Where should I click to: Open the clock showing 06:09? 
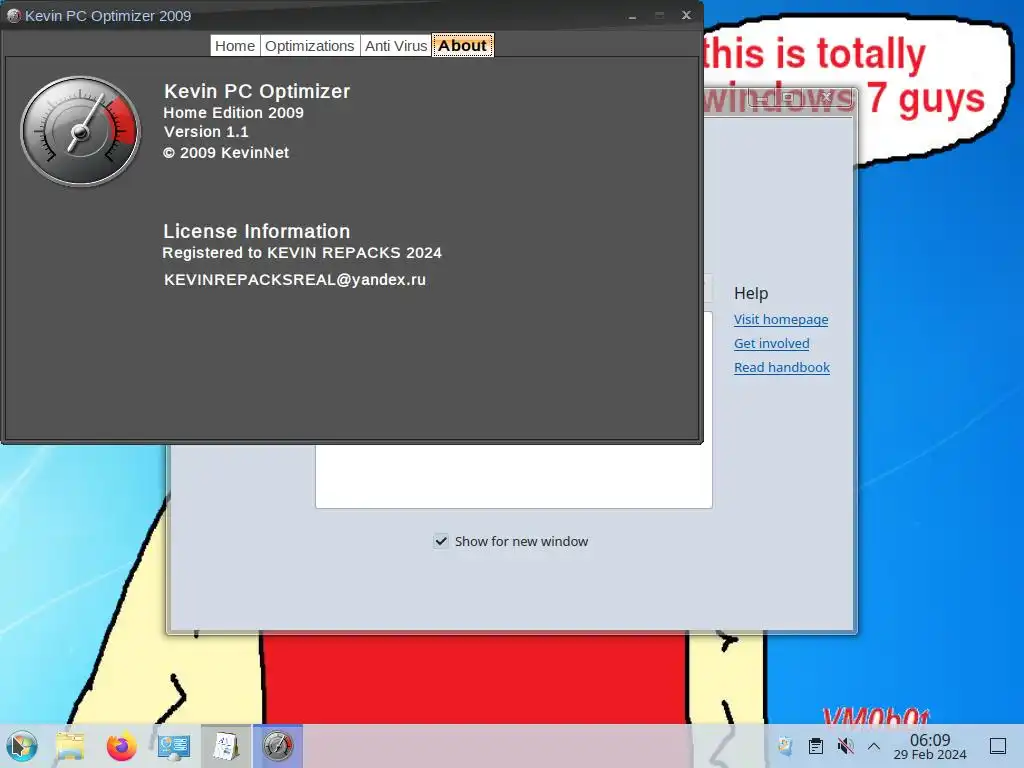pos(930,746)
